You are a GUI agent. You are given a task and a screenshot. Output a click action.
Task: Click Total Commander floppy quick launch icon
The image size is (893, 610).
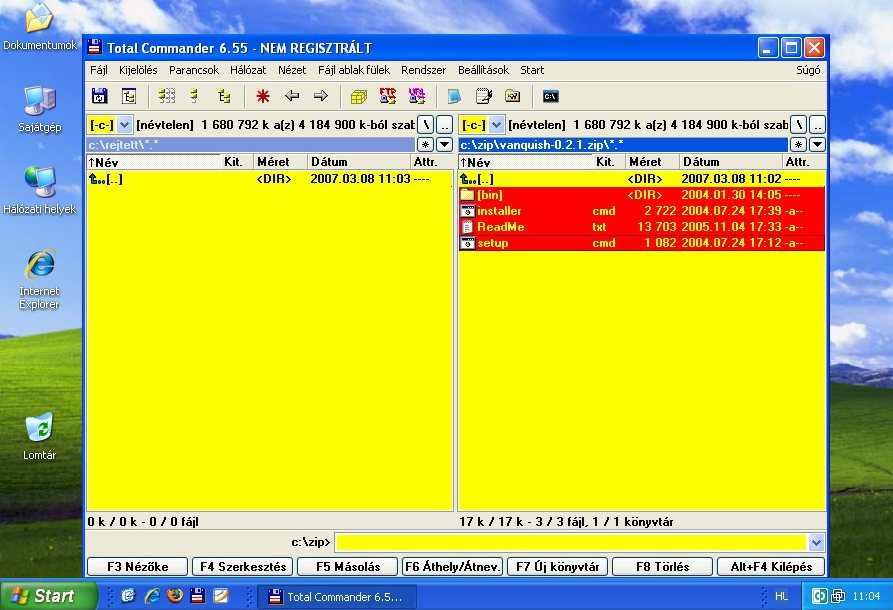coord(198,596)
